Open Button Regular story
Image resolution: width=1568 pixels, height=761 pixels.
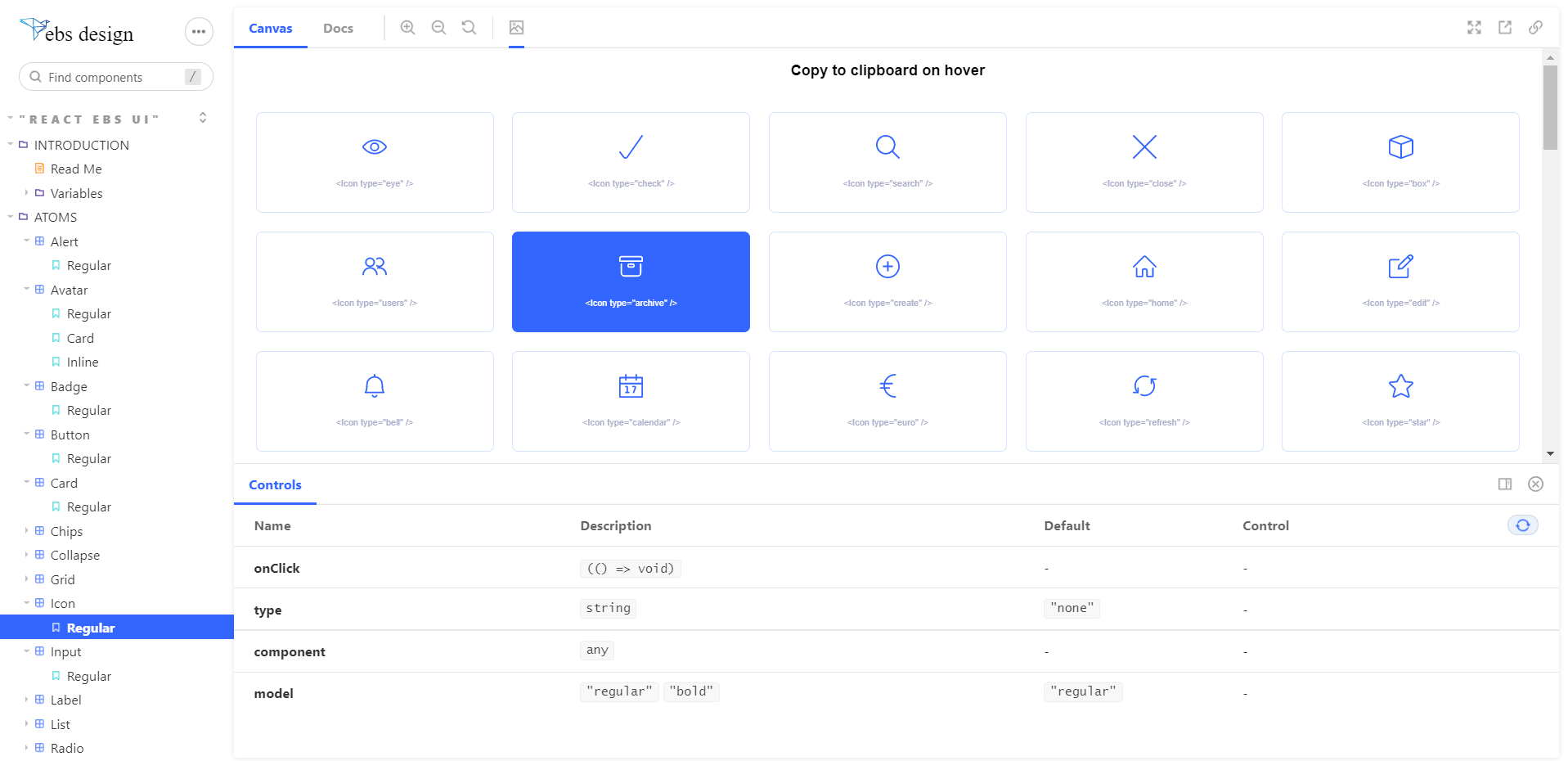point(88,458)
